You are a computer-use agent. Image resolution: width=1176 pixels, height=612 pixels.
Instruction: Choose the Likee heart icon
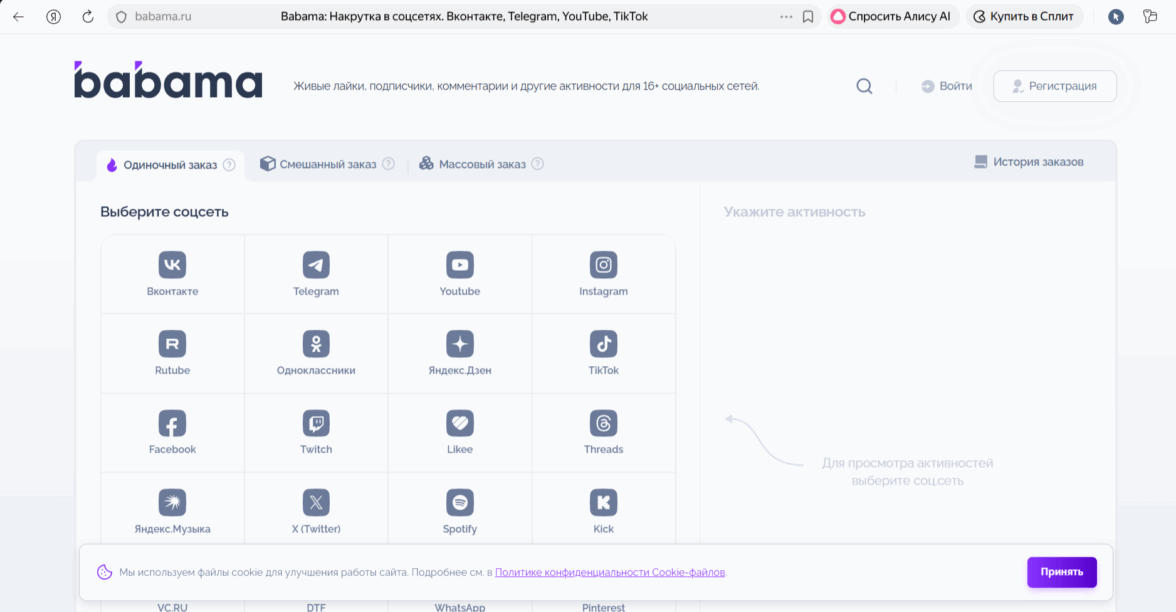tap(460, 423)
